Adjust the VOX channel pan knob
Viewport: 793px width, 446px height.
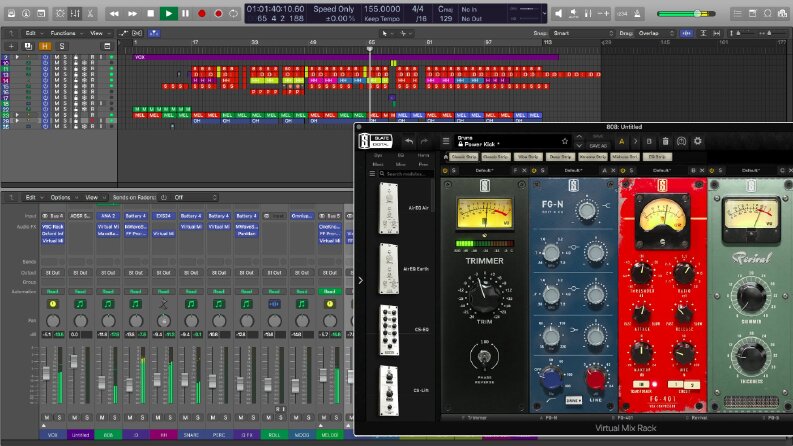(x=53, y=321)
